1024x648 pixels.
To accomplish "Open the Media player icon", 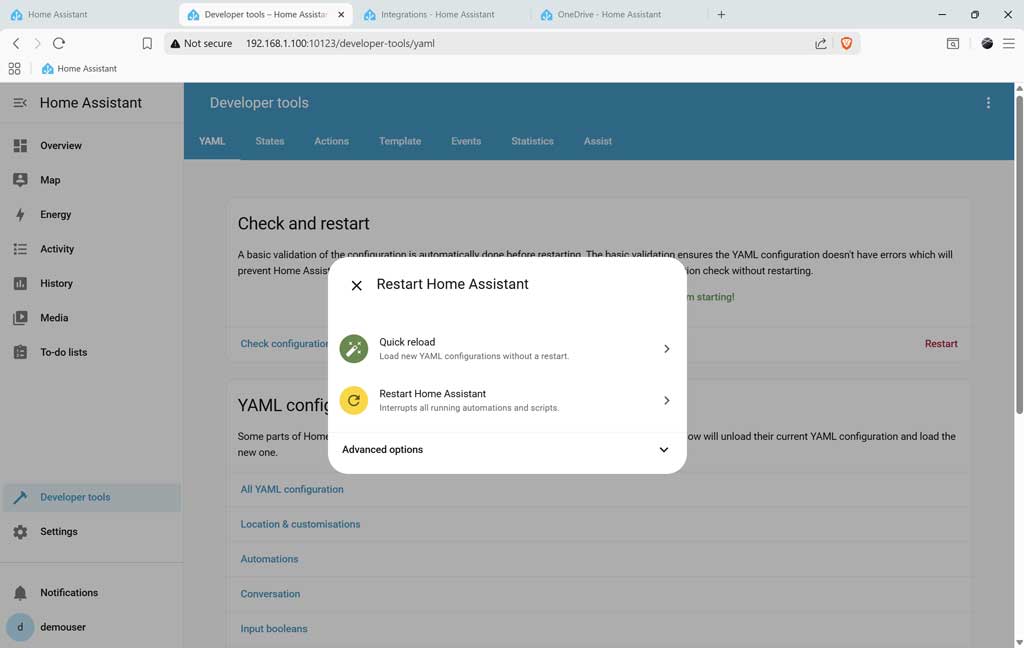I will pyautogui.click(x=20, y=317).
